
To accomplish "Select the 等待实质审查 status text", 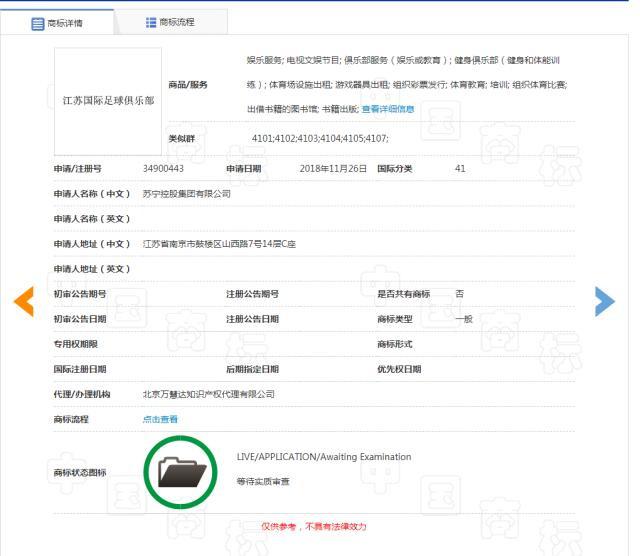I will [263, 481].
